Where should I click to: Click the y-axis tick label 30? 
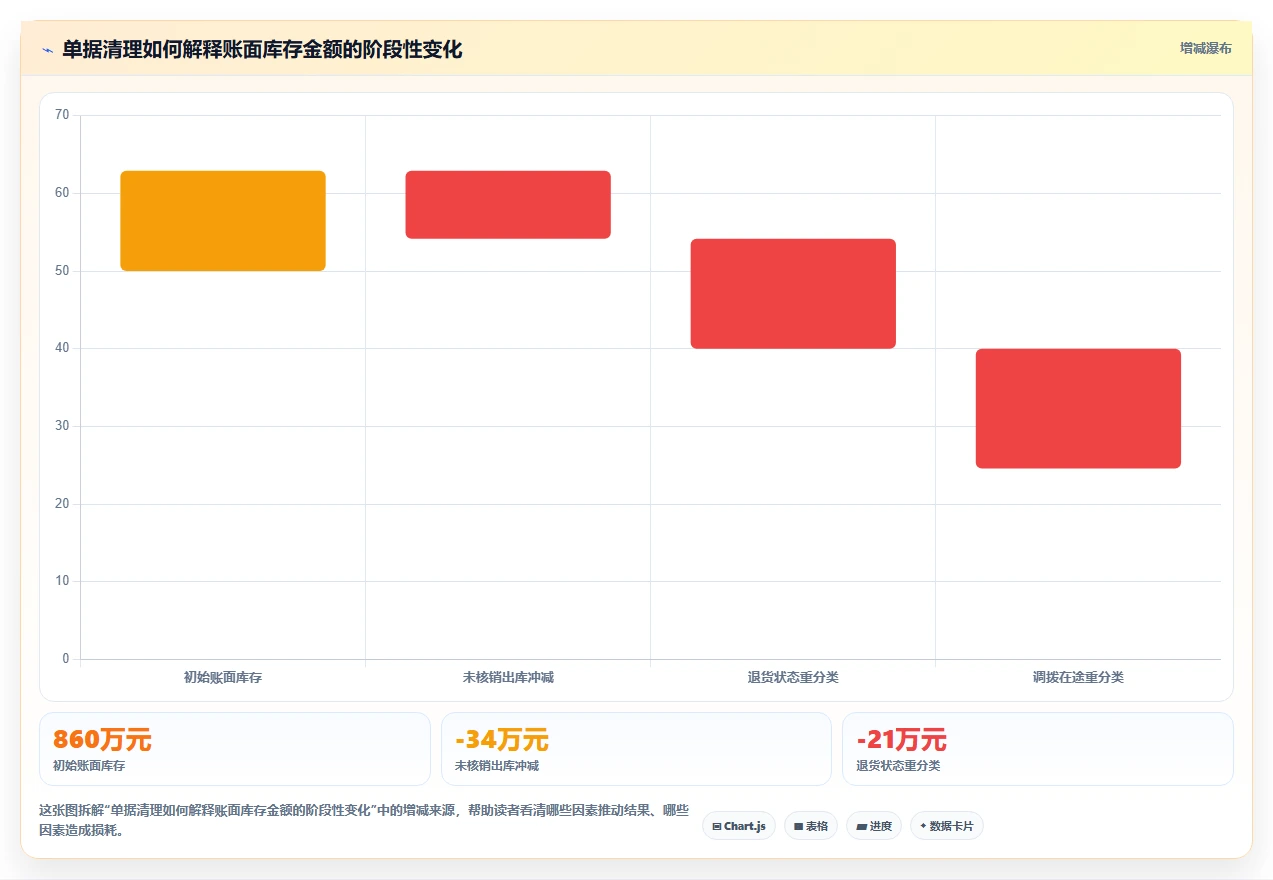click(x=62, y=426)
